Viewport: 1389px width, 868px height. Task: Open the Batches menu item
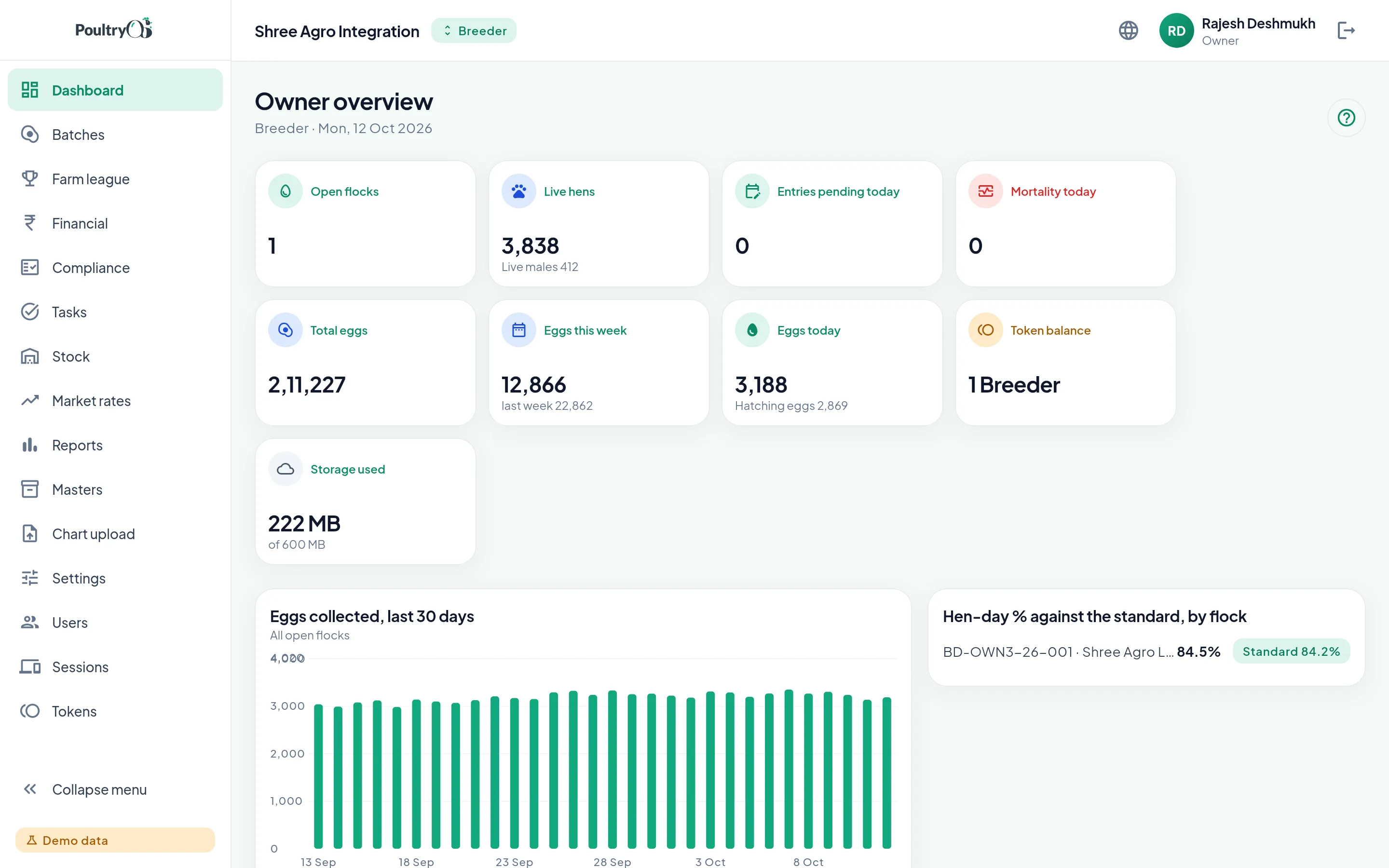(115, 135)
